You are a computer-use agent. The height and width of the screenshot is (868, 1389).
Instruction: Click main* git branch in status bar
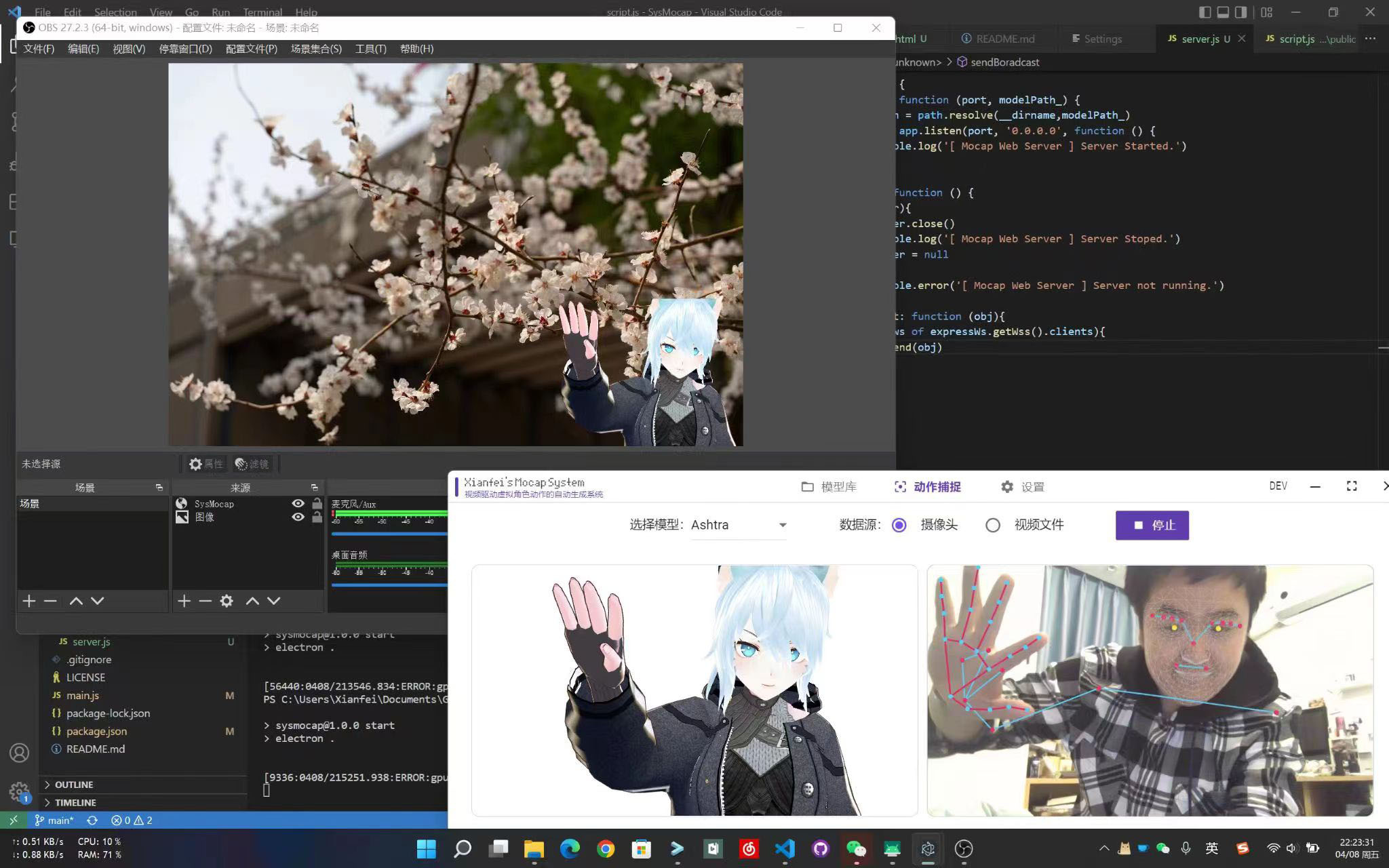tap(54, 821)
